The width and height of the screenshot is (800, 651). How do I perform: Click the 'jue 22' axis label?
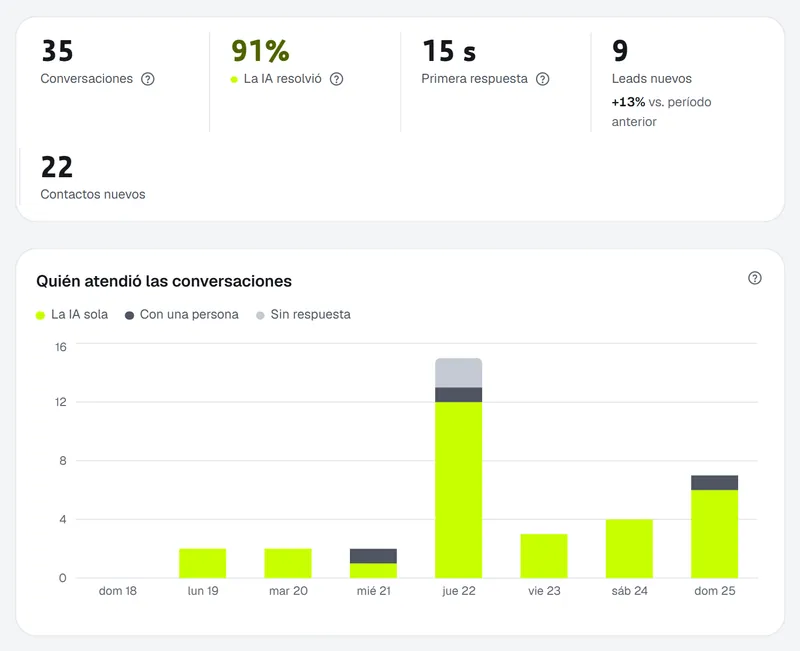pyautogui.click(x=459, y=591)
